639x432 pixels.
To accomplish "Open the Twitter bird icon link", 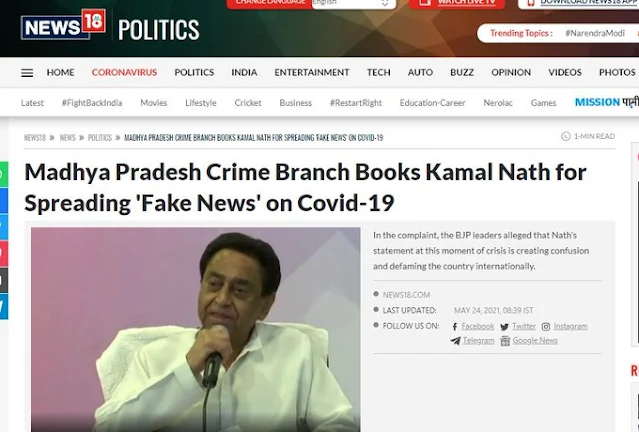I will (504, 327).
